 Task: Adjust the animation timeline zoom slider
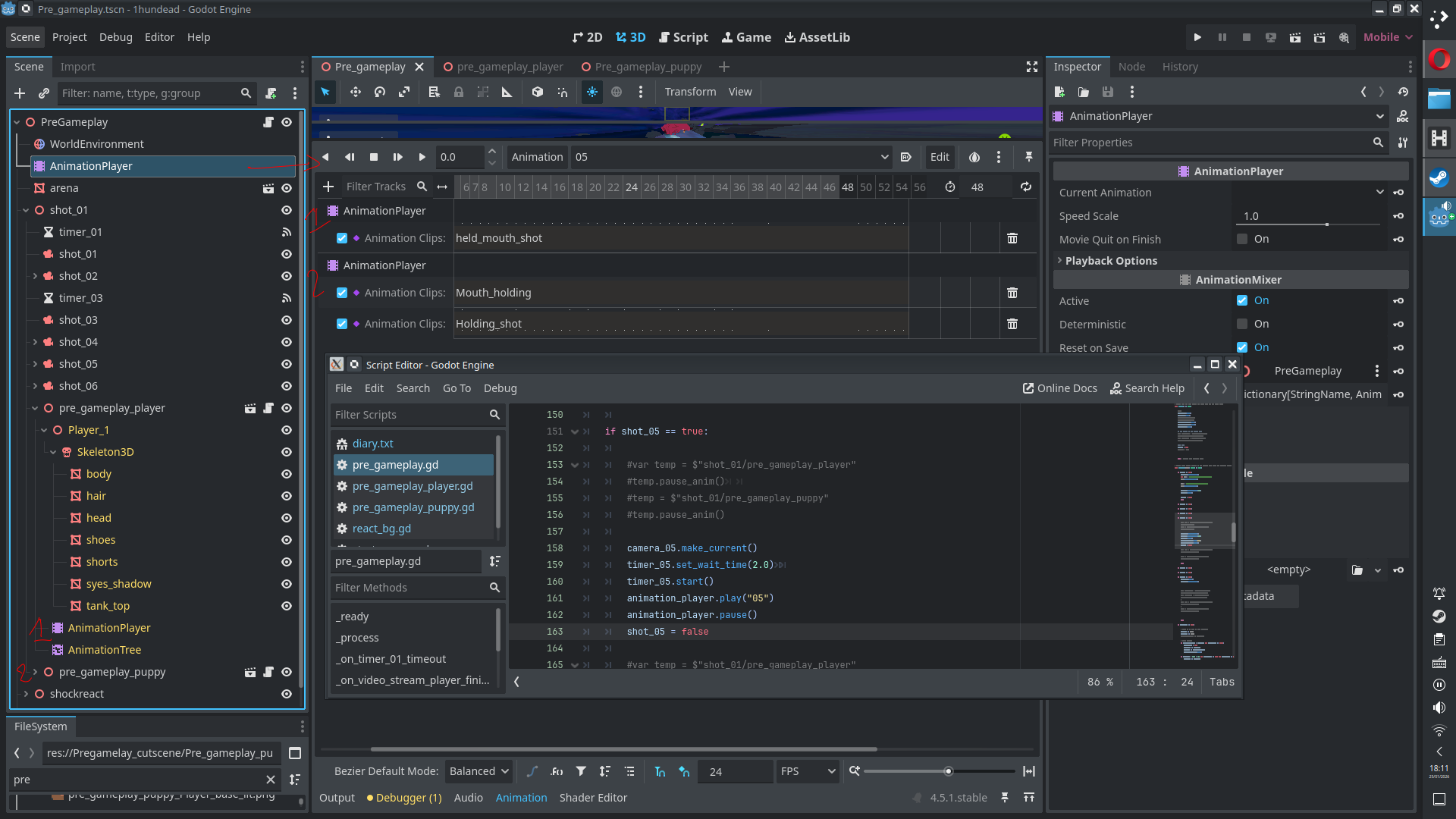click(x=948, y=771)
